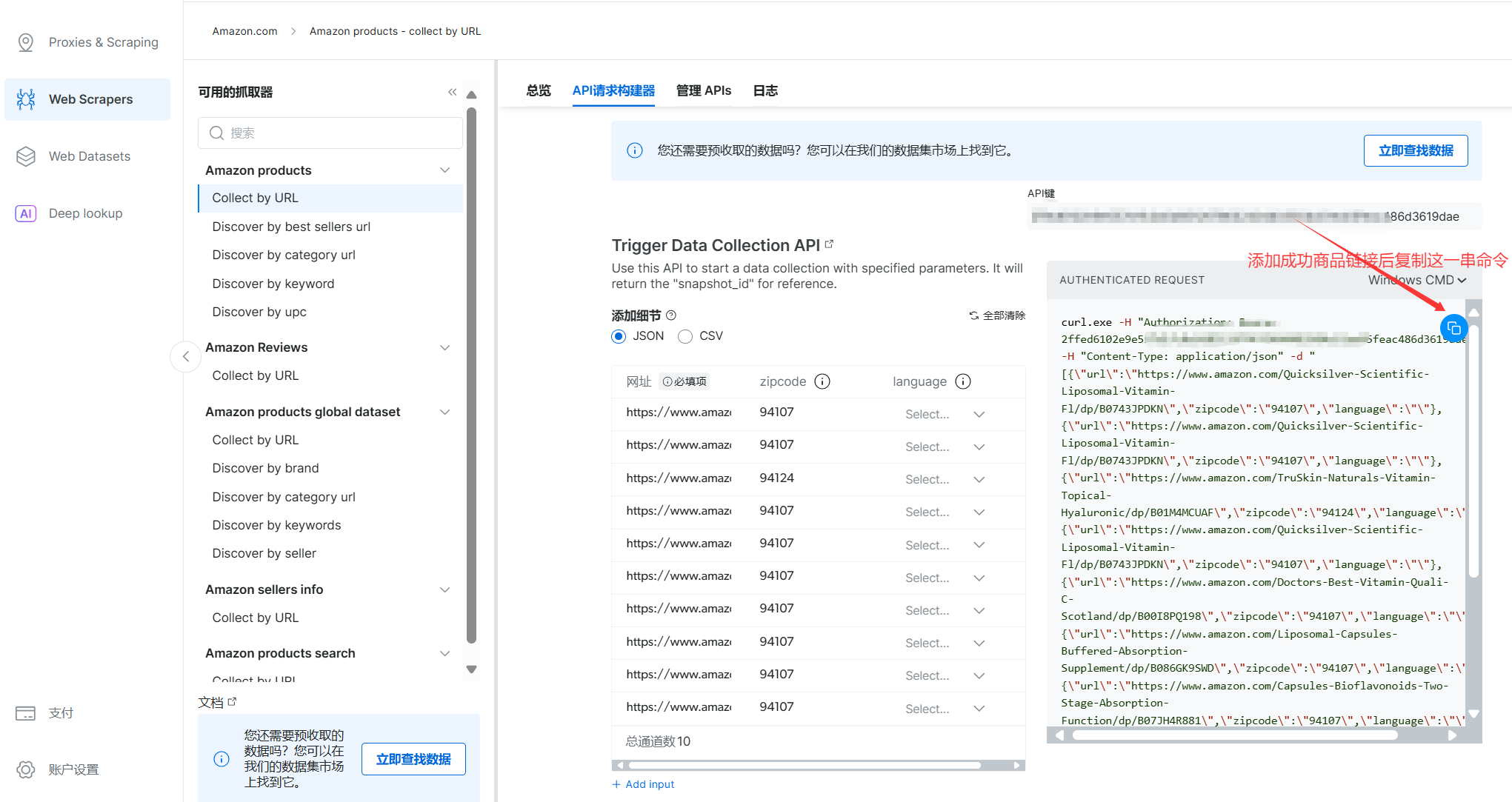The image size is (1512, 802).
Task: Select Collect by URL under Amazon products
Action: (x=330, y=198)
